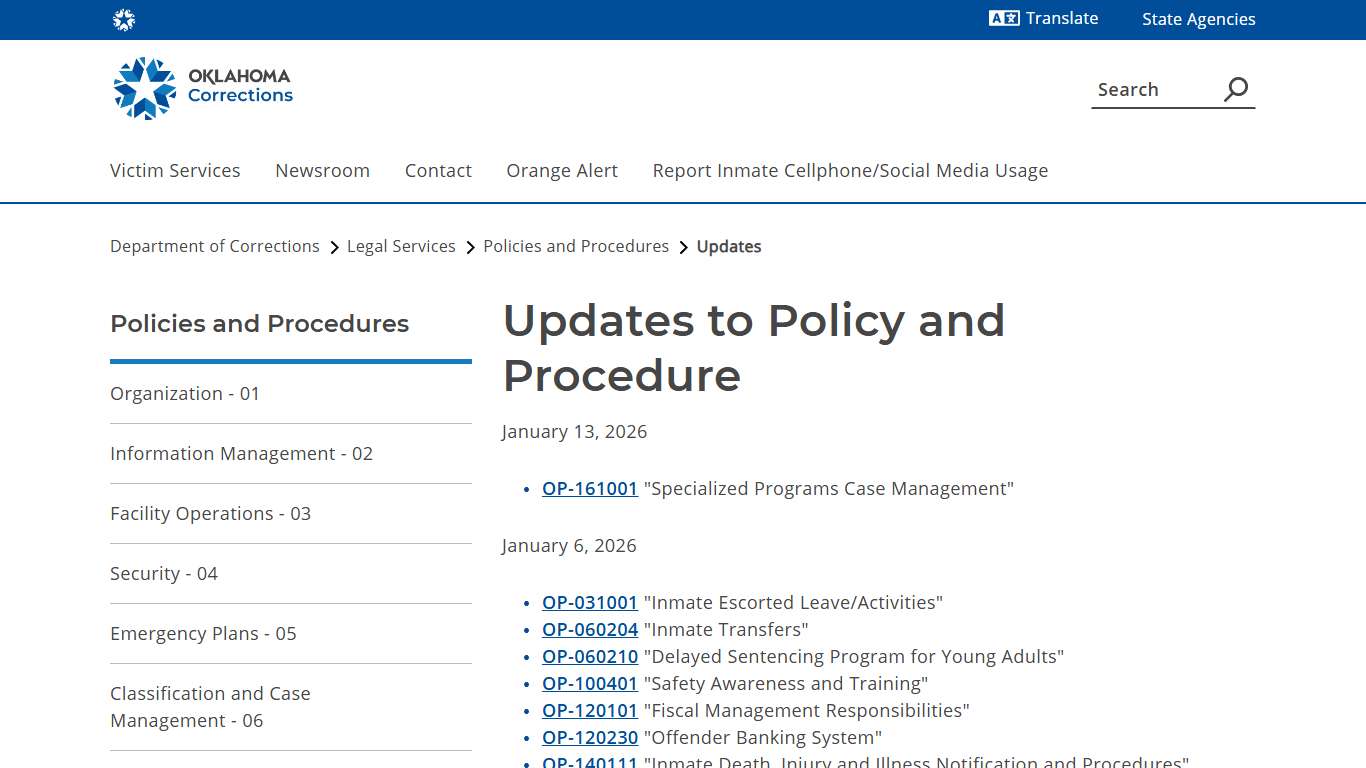Click the snowflake icon in the top bar
This screenshot has width=1366, height=768.
tap(124, 19)
